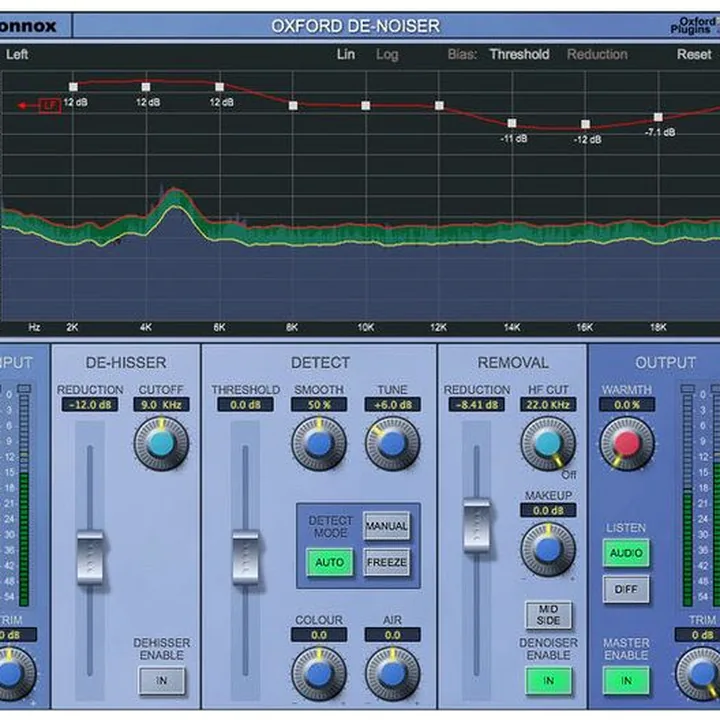Listen to AUDIO output
This screenshot has height=720, width=720.
[x=626, y=553]
